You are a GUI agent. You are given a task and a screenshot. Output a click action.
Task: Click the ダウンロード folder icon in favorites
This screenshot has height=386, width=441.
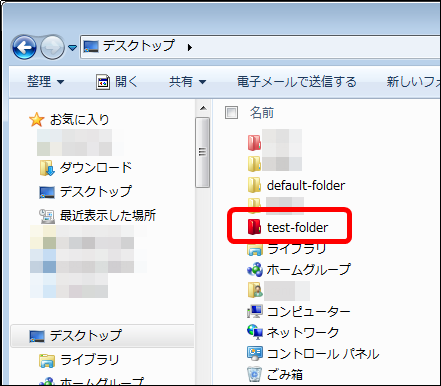(47, 168)
